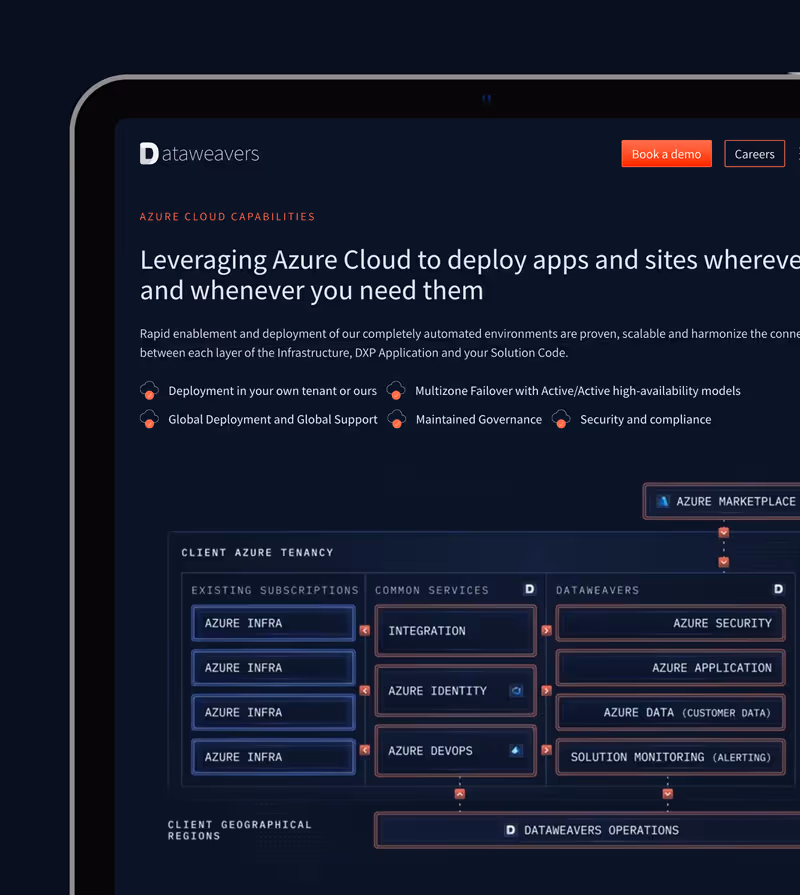Click the Common Services heading

click(x=431, y=590)
